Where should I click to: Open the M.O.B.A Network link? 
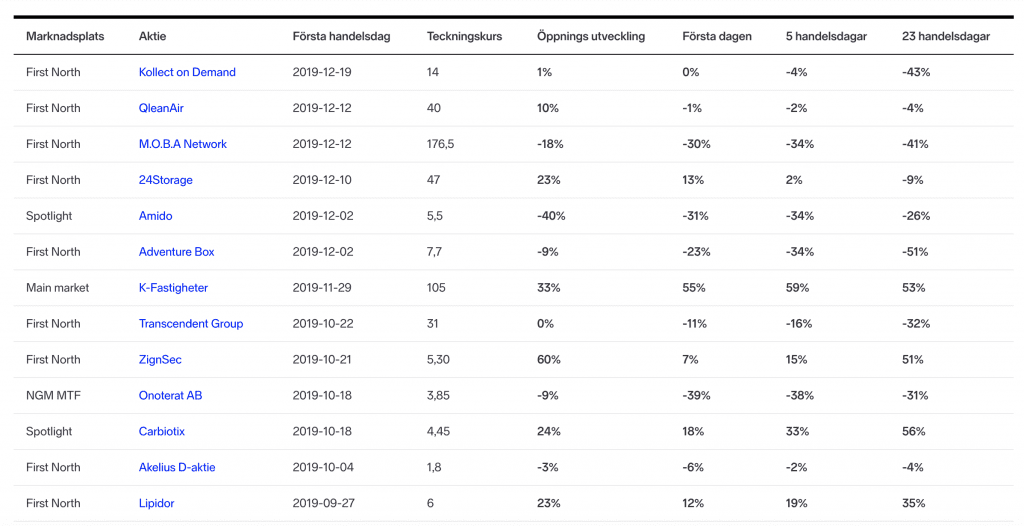[182, 144]
